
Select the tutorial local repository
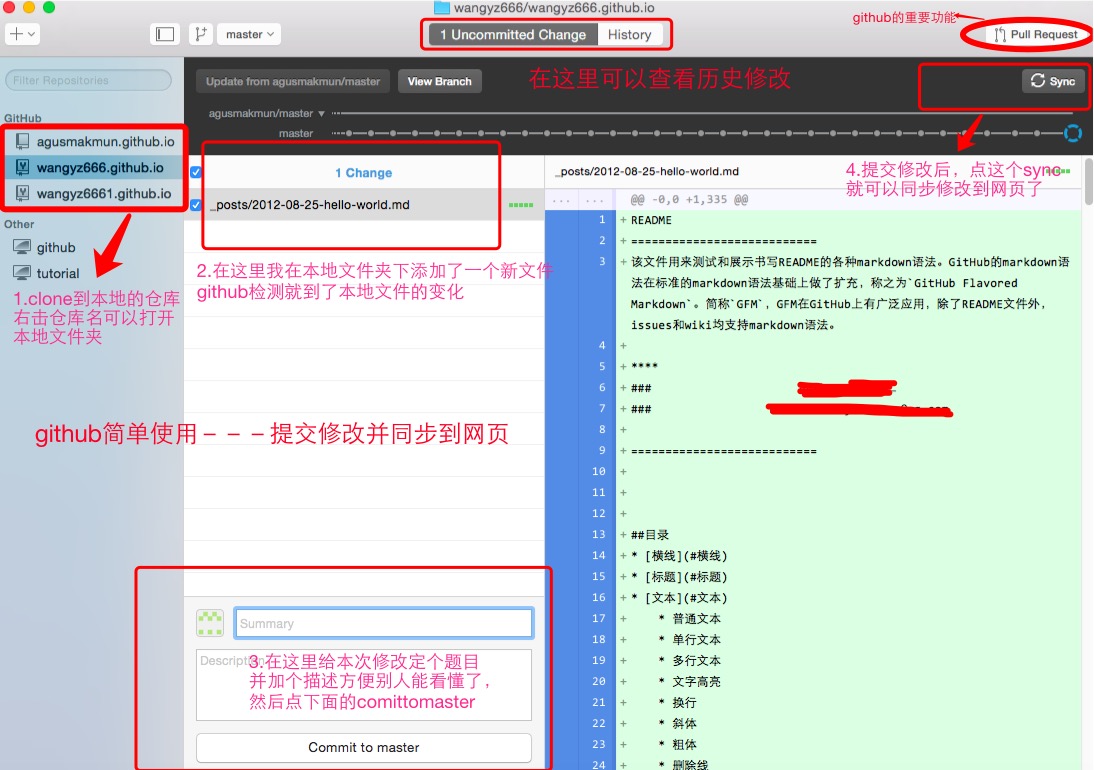92,273
